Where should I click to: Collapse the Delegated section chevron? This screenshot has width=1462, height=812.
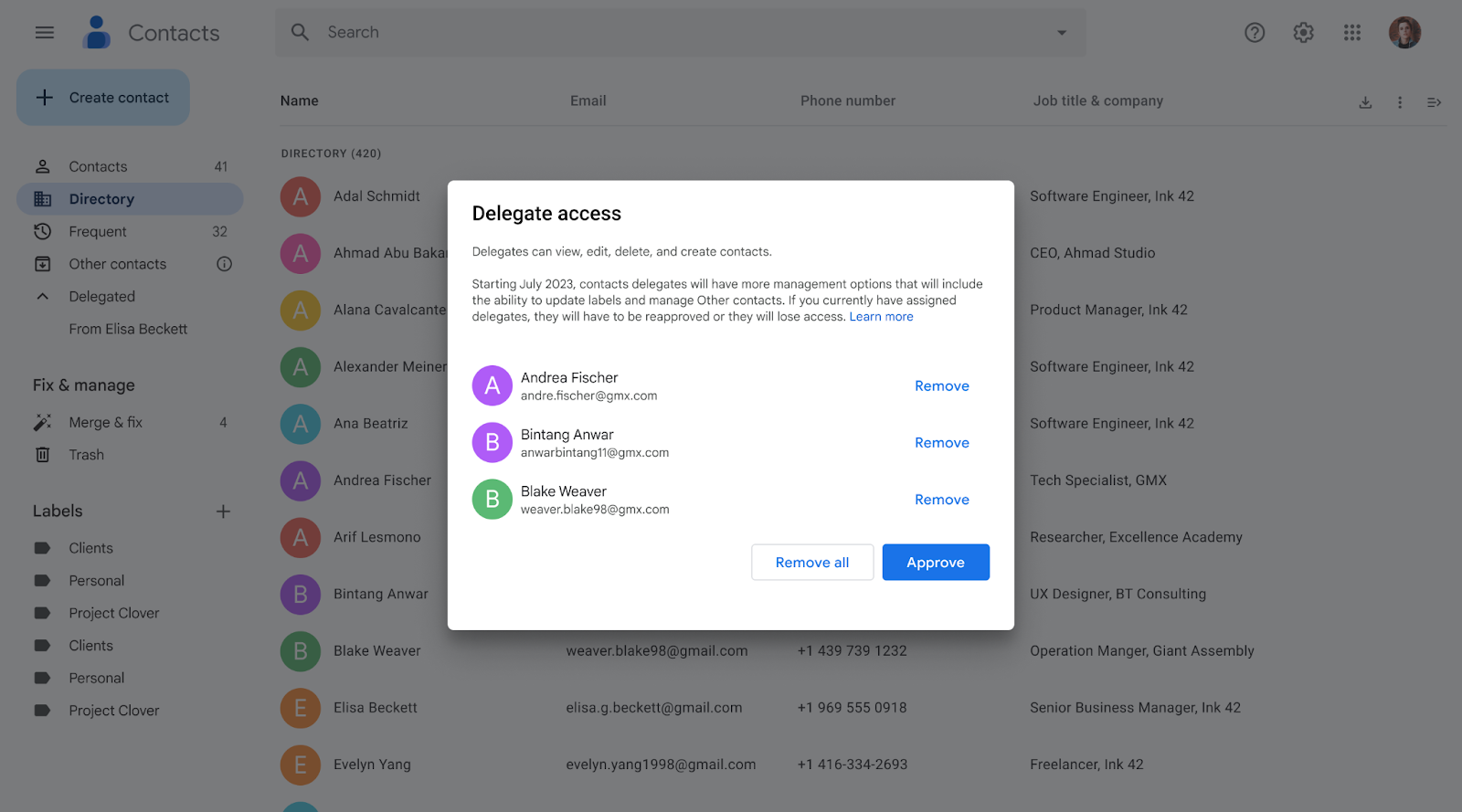43,297
